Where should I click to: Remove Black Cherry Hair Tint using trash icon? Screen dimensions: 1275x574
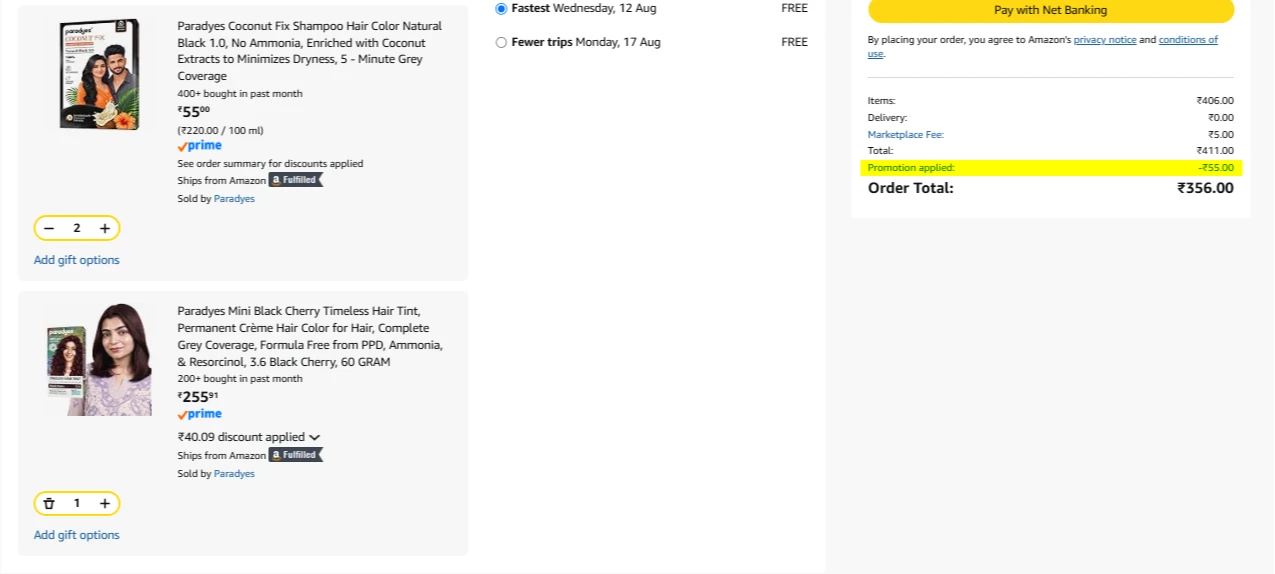point(49,503)
